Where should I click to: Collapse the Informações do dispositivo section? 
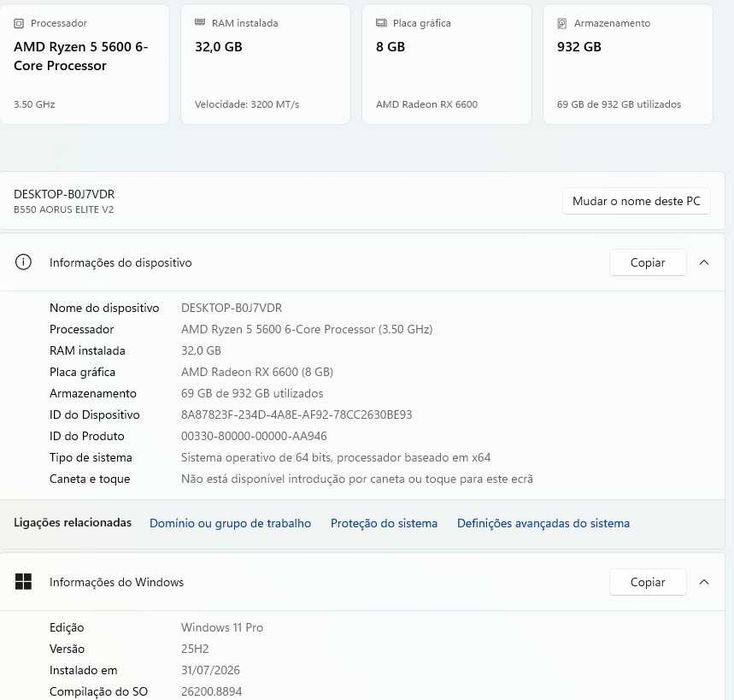(x=704, y=263)
